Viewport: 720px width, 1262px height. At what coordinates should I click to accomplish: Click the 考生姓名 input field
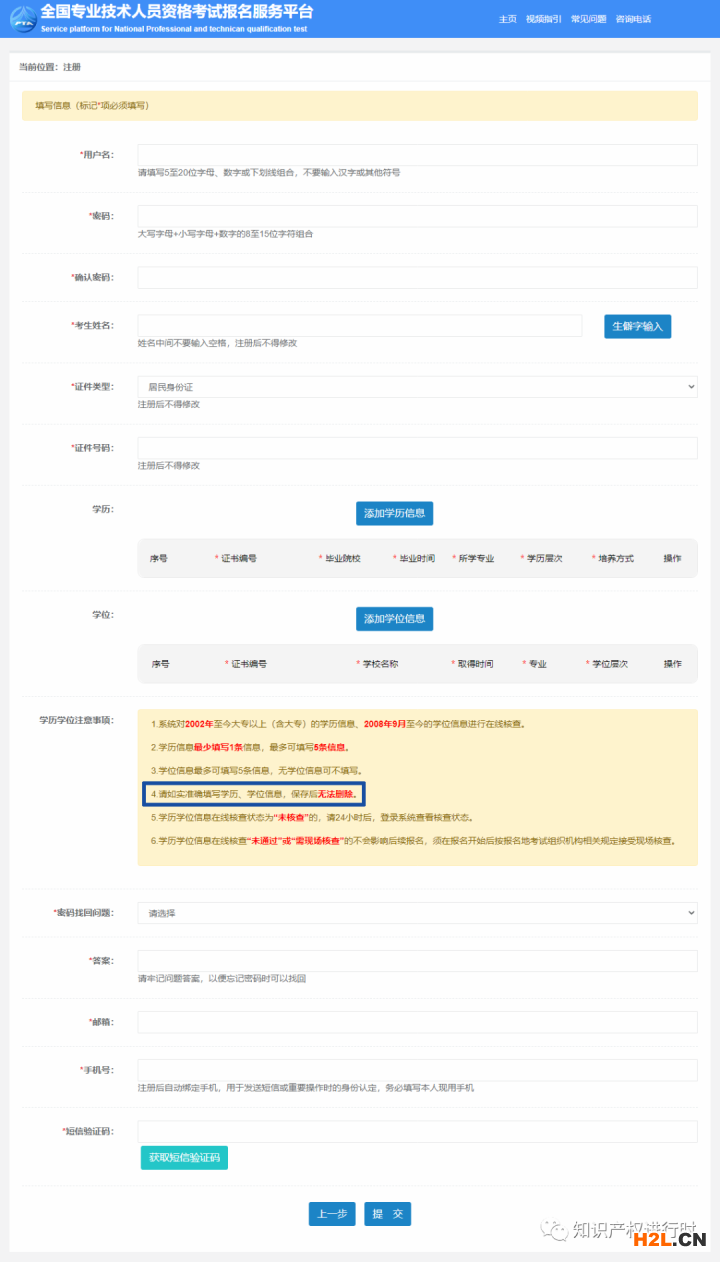point(360,326)
